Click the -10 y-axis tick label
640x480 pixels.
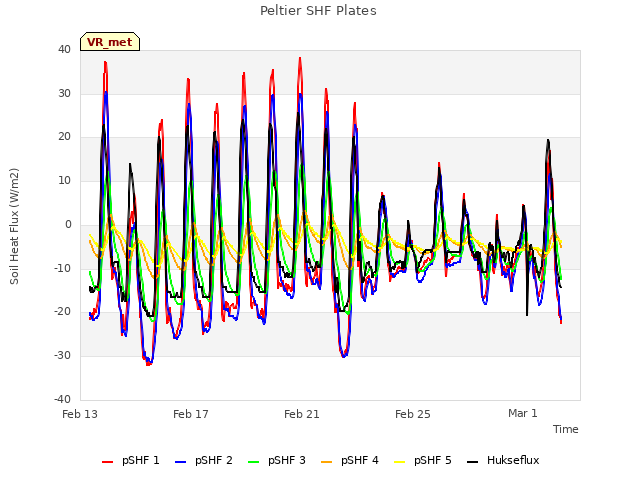point(62,268)
